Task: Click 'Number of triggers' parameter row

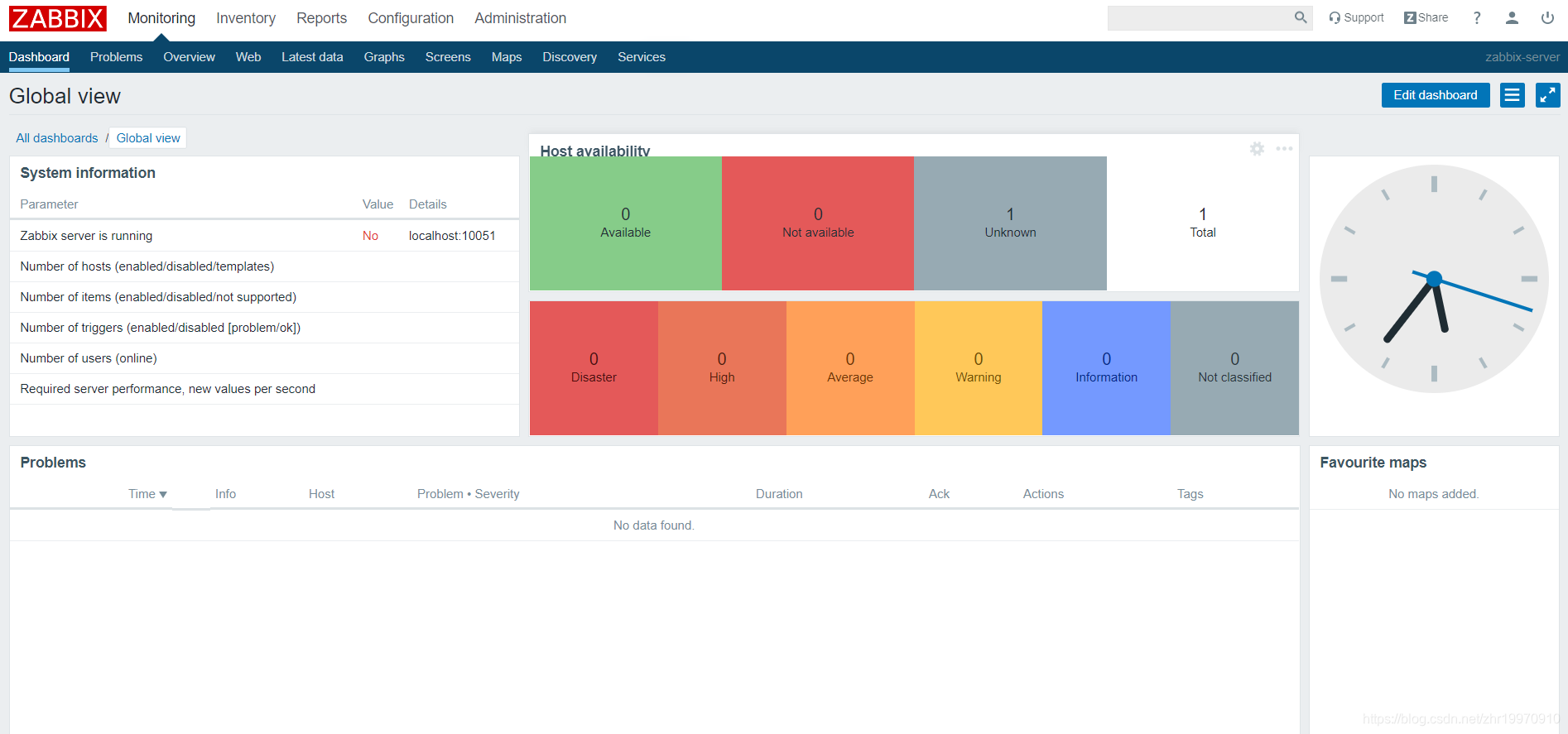Action: [x=264, y=328]
